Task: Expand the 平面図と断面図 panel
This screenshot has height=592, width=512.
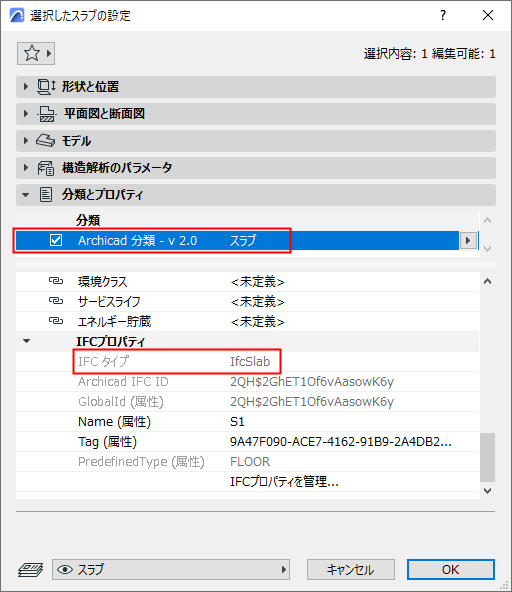Action: click(26, 114)
